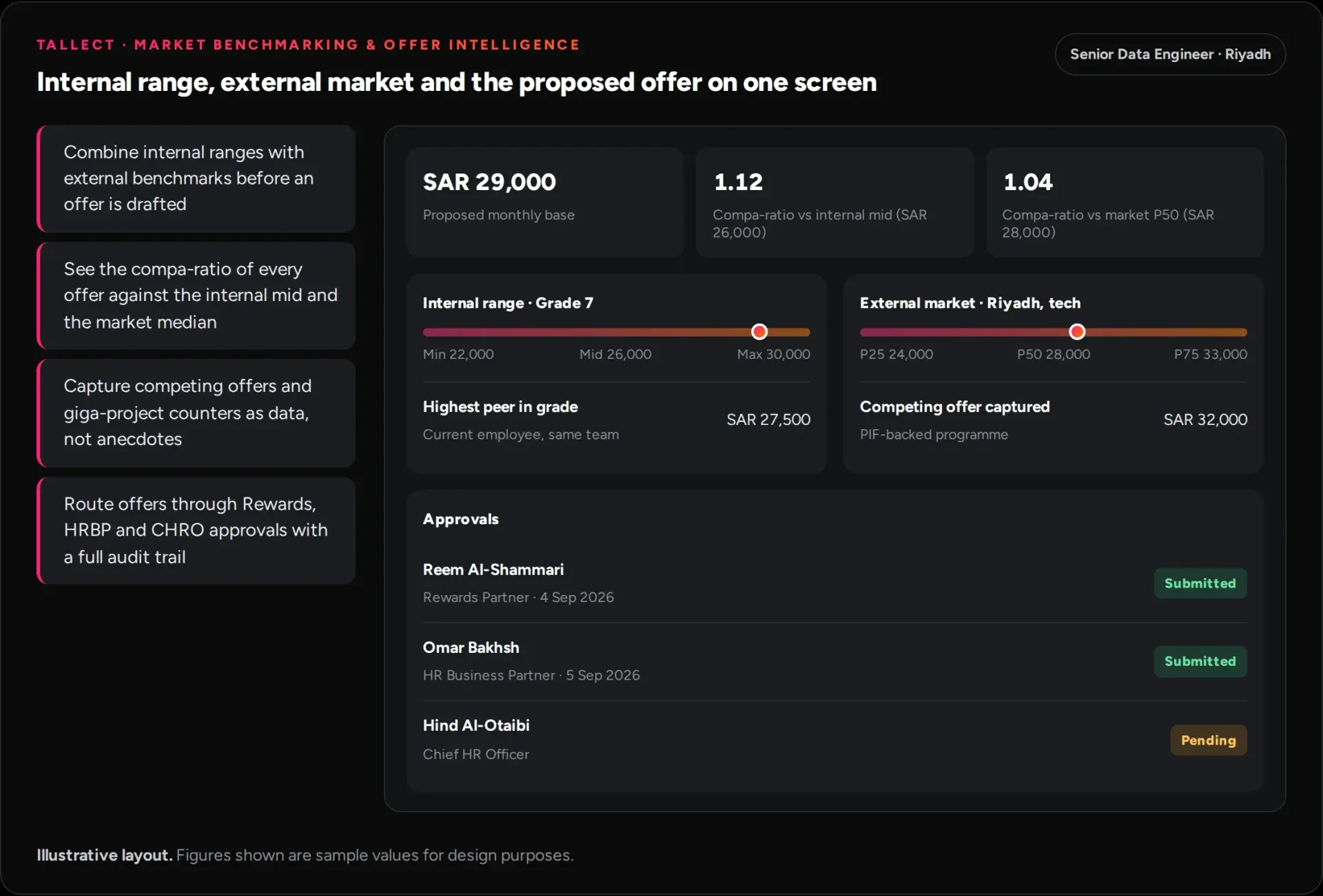Select the 1.04 compa-ratio vs market card
The image size is (1323, 896).
click(x=1125, y=202)
